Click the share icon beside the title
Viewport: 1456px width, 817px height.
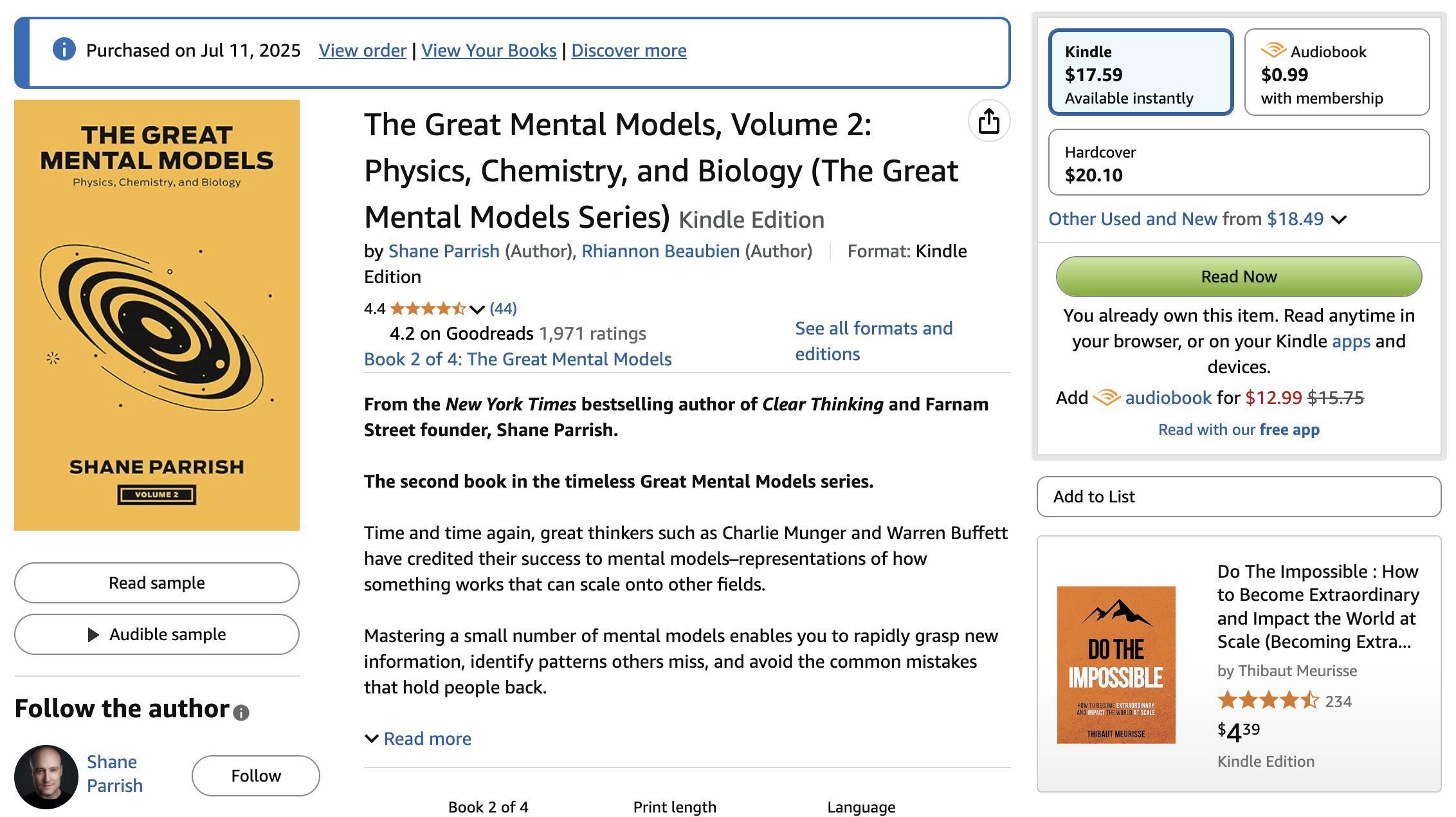(988, 121)
